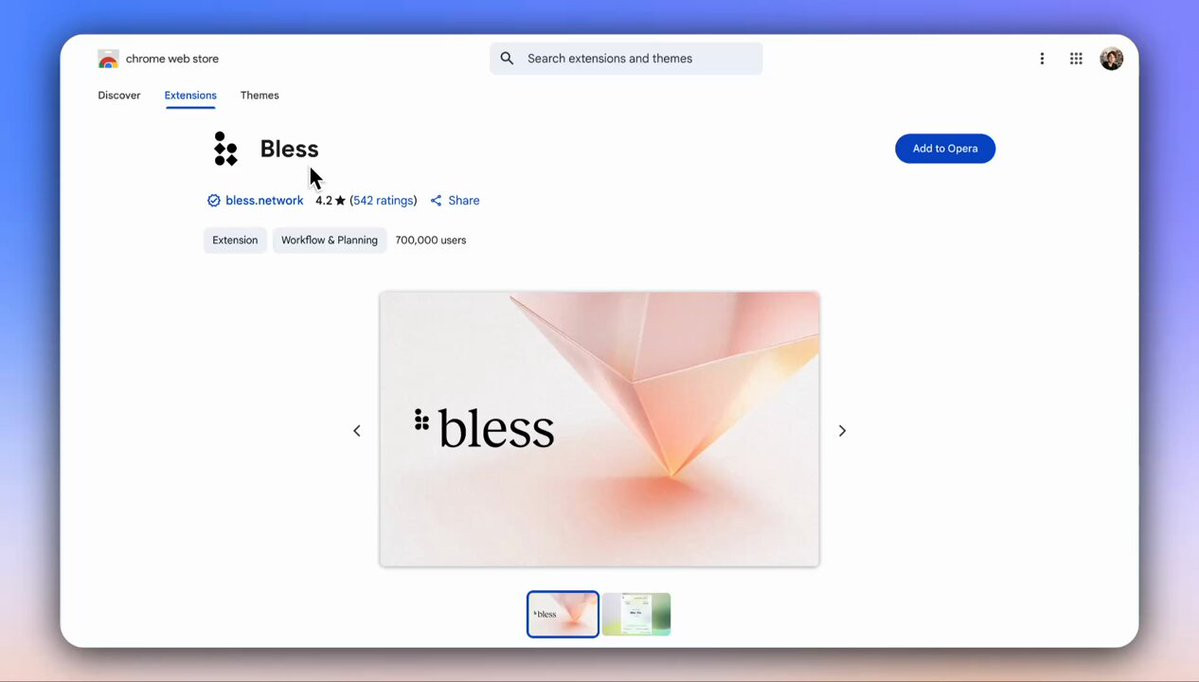Click the rating star icon
This screenshot has height=682, width=1199.
[x=340, y=200]
